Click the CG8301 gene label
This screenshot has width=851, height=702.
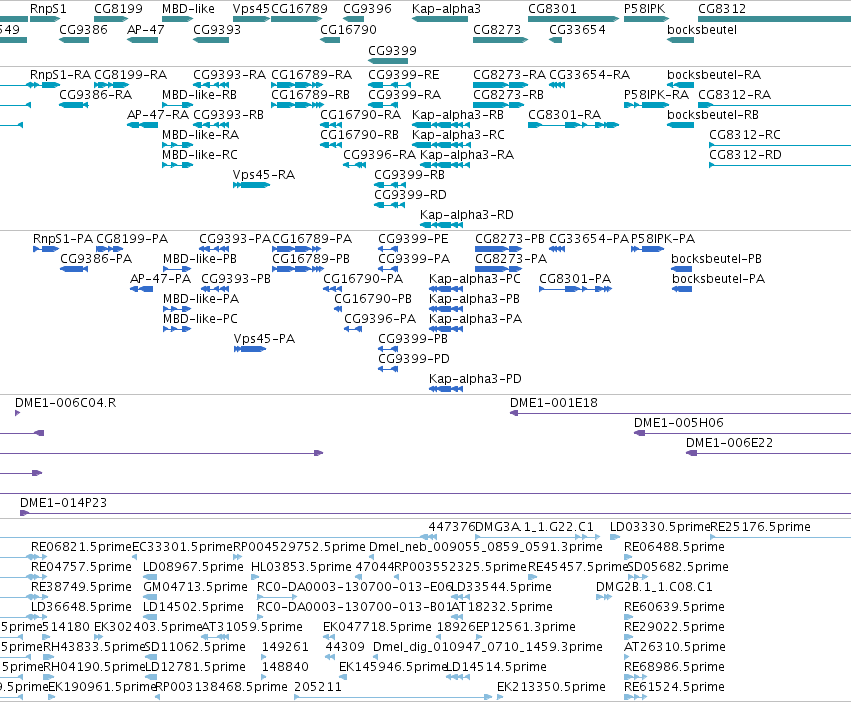click(552, 9)
